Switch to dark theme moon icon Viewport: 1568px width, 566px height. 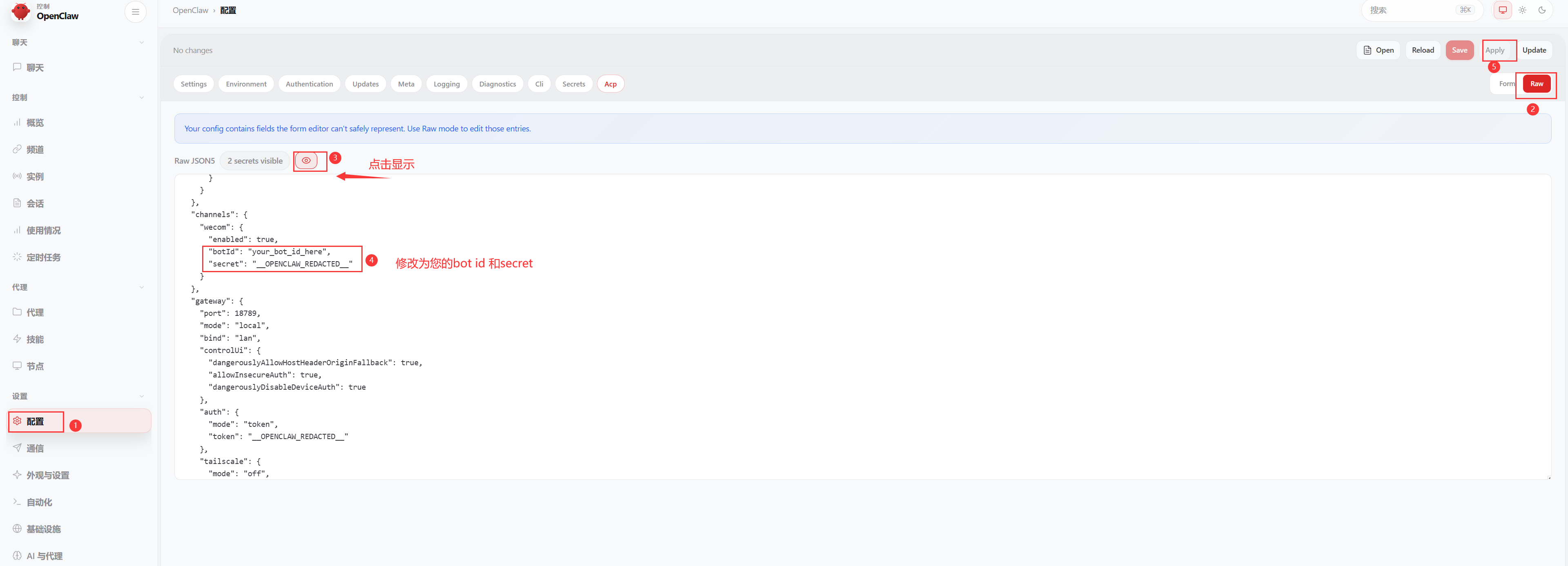coord(1542,10)
